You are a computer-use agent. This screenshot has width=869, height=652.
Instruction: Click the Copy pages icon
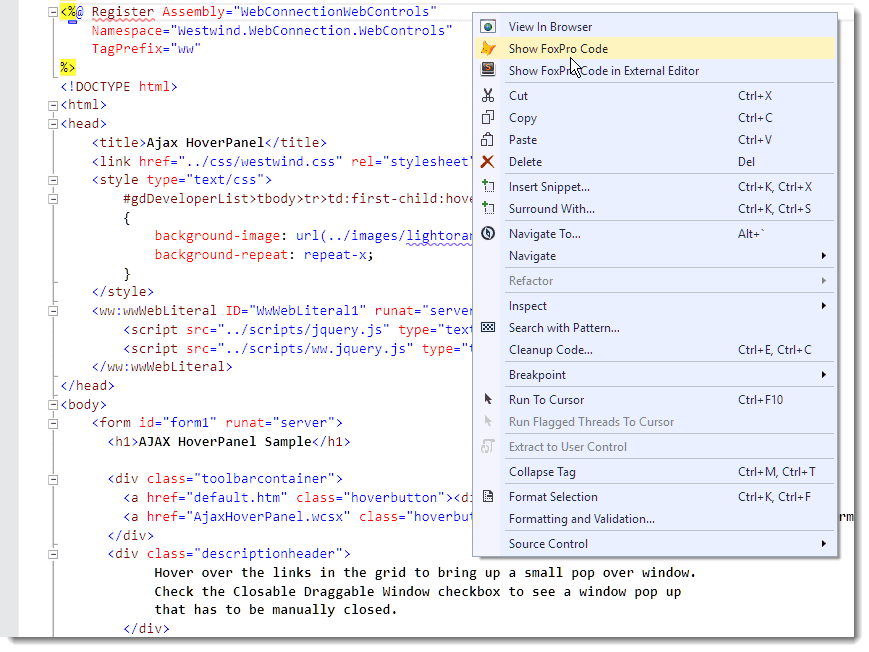488,118
